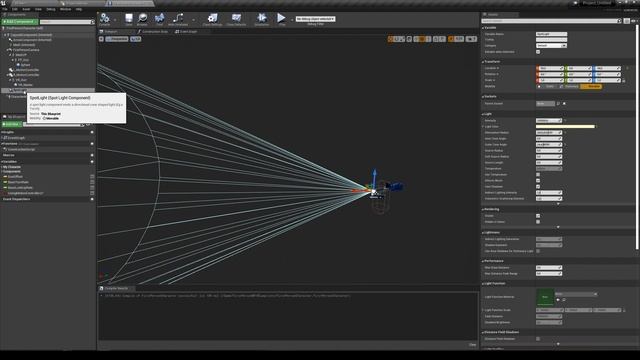
Task: Open Class Settings from the toolbar
Action: point(212,19)
